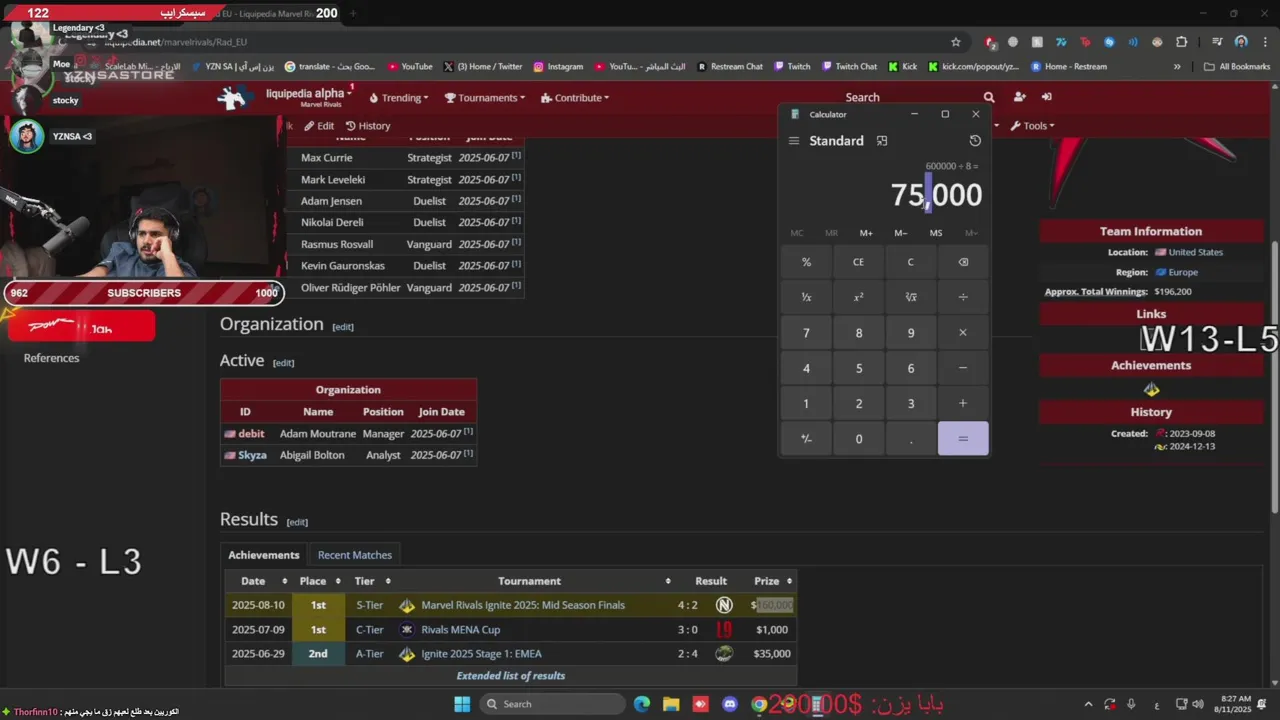Click calculator M+ memory add
1280x720 pixels.
[x=866, y=233]
